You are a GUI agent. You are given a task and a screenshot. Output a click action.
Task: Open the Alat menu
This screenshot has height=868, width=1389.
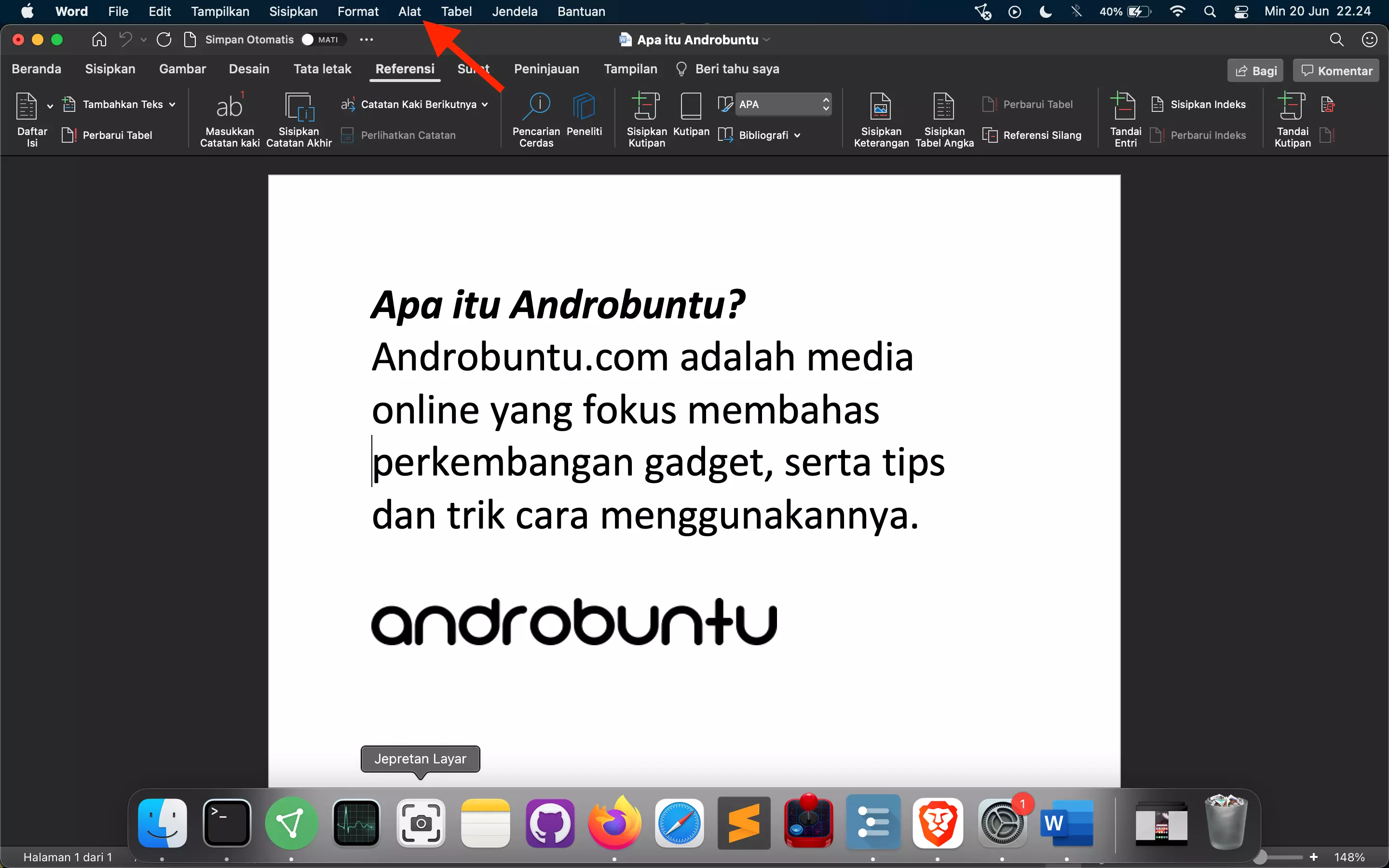pyautogui.click(x=409, y=11)
